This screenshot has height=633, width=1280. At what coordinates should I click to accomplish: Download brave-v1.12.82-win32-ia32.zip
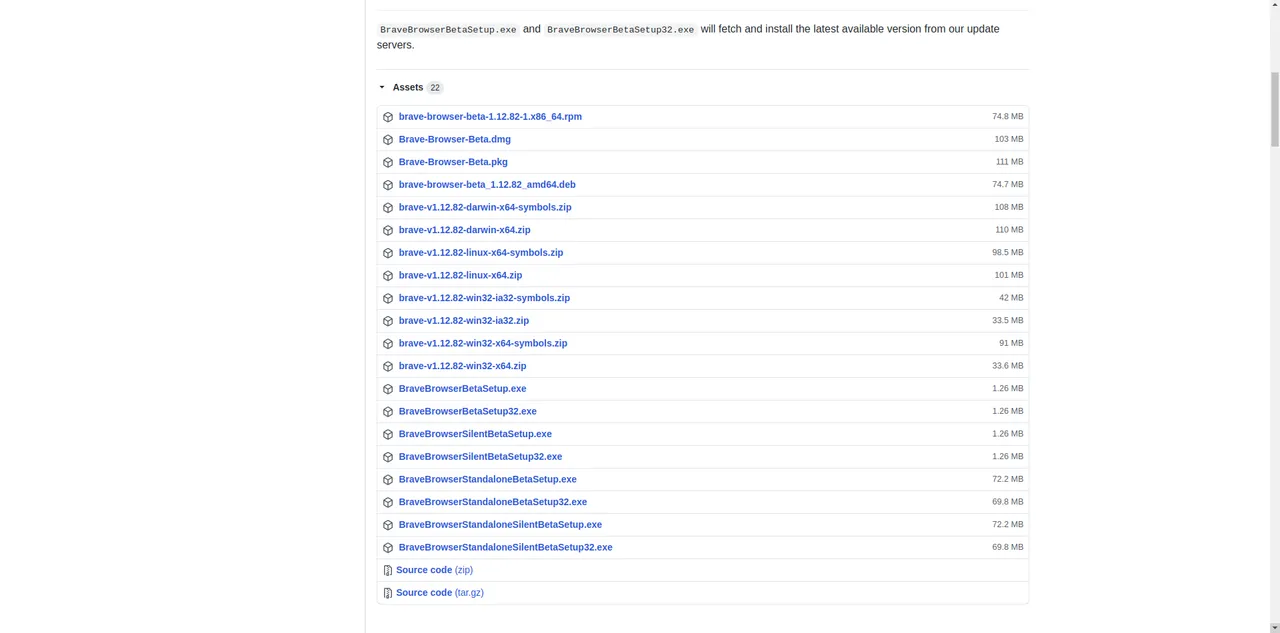464,321
